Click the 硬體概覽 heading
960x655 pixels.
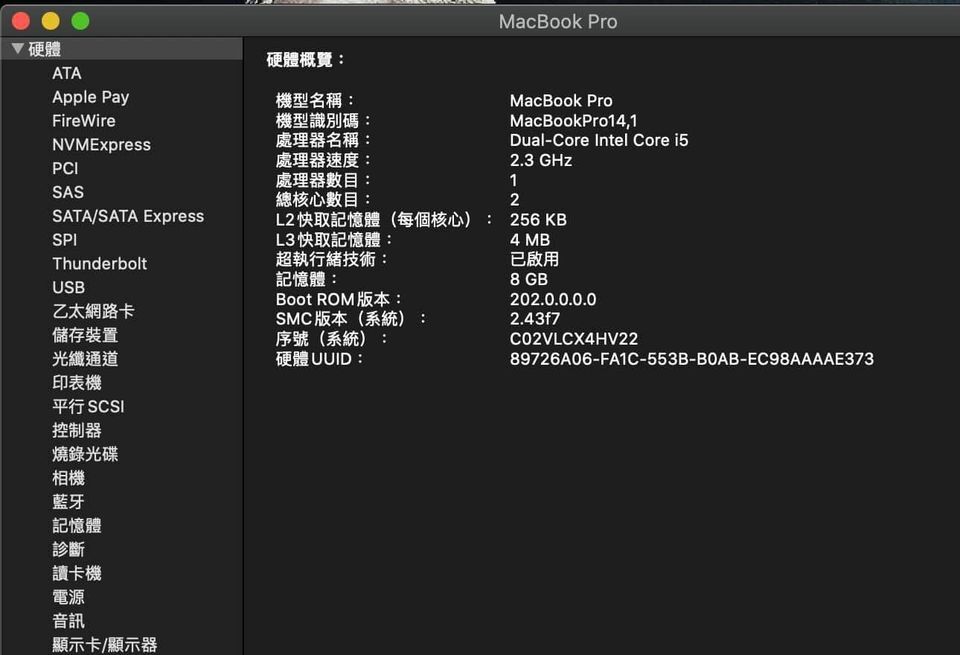[x=305, y=60]
